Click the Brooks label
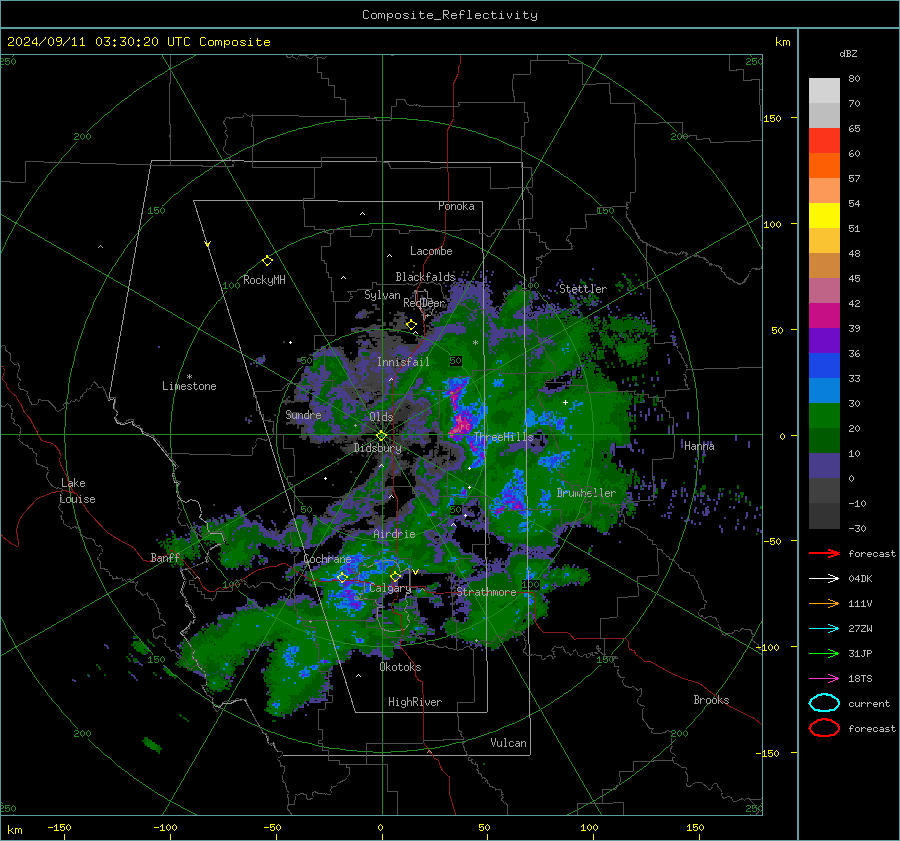 (711, 700)
